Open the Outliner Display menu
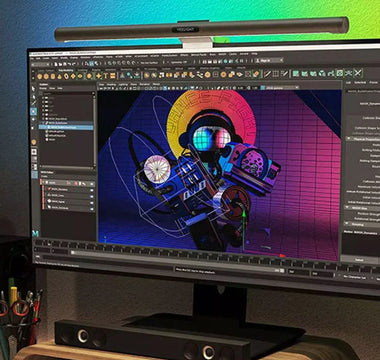The image size is (380, 360). tap(43, 88)
